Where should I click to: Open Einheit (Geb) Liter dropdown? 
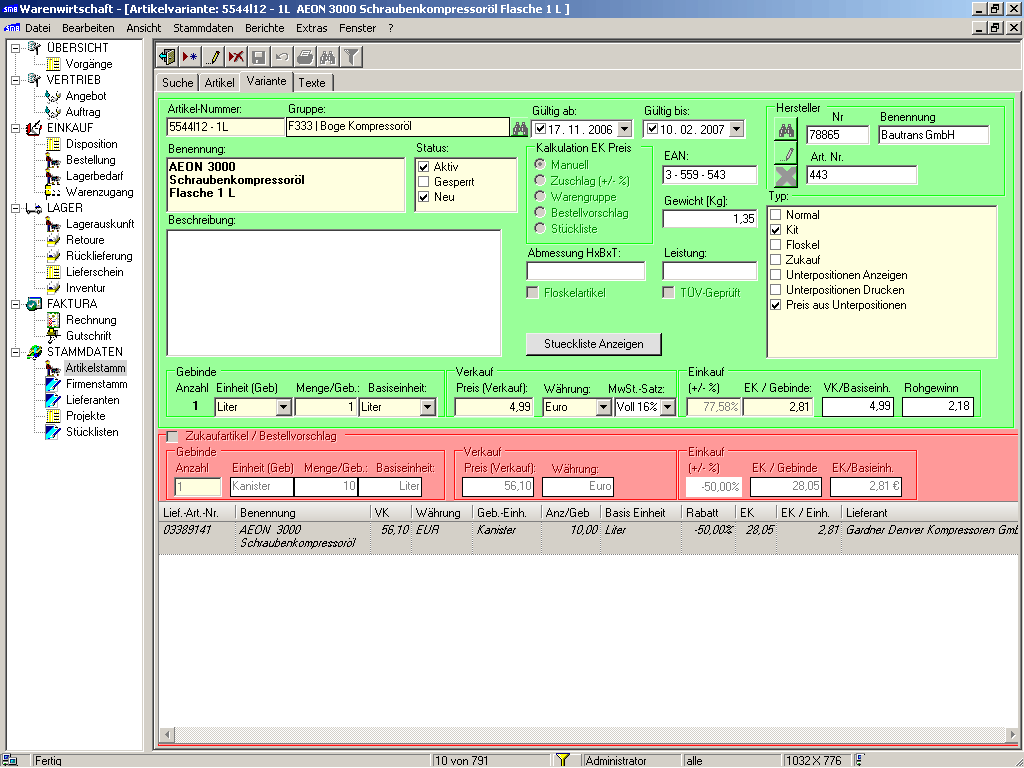(x=283, y=407)
